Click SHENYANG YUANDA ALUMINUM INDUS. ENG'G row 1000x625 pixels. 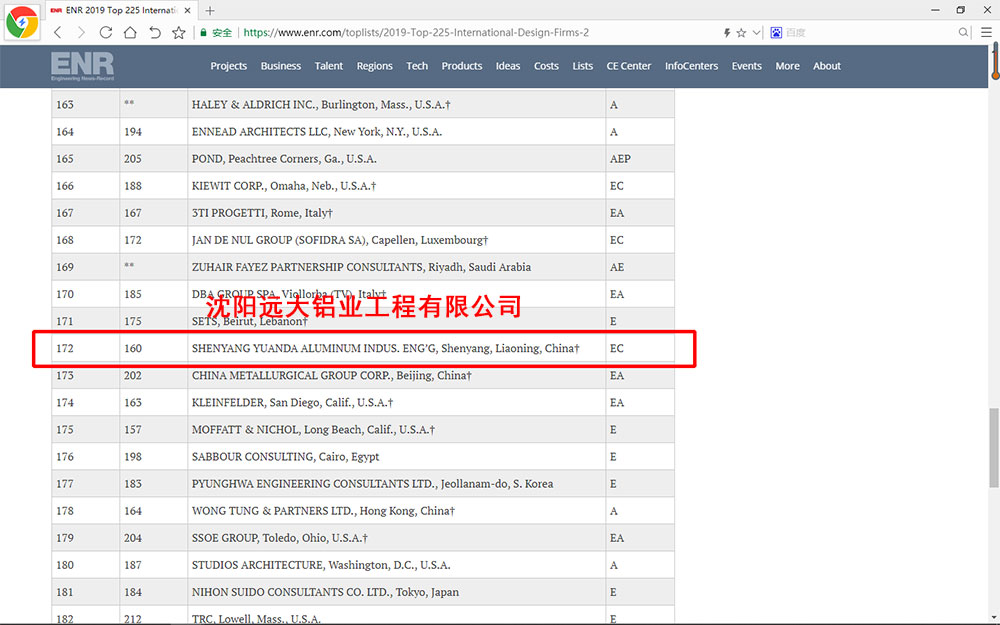[x=363, y=348]
